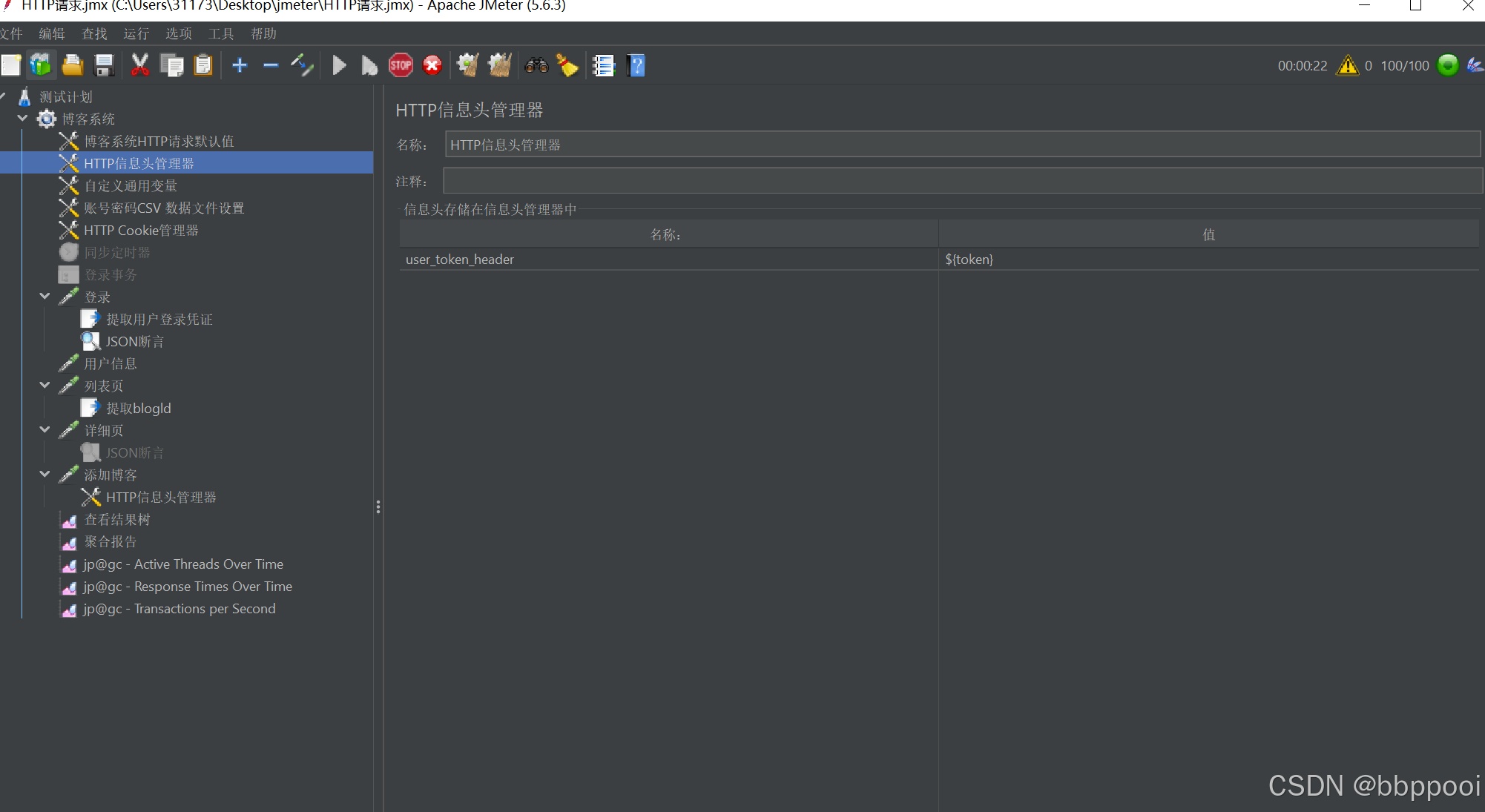Screen dimensions: 1485x812
Task: Click the Shutdown red X icon
Action: [x=432, y=65]
